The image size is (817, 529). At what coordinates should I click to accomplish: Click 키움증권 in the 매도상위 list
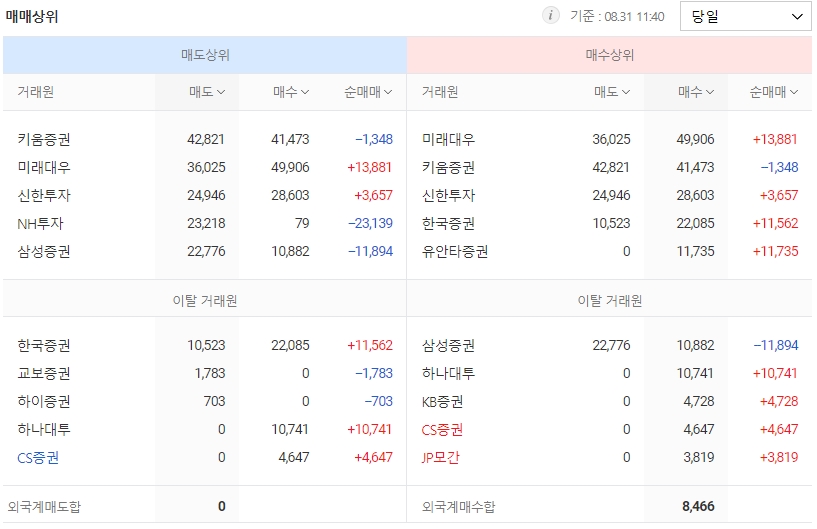44,139
